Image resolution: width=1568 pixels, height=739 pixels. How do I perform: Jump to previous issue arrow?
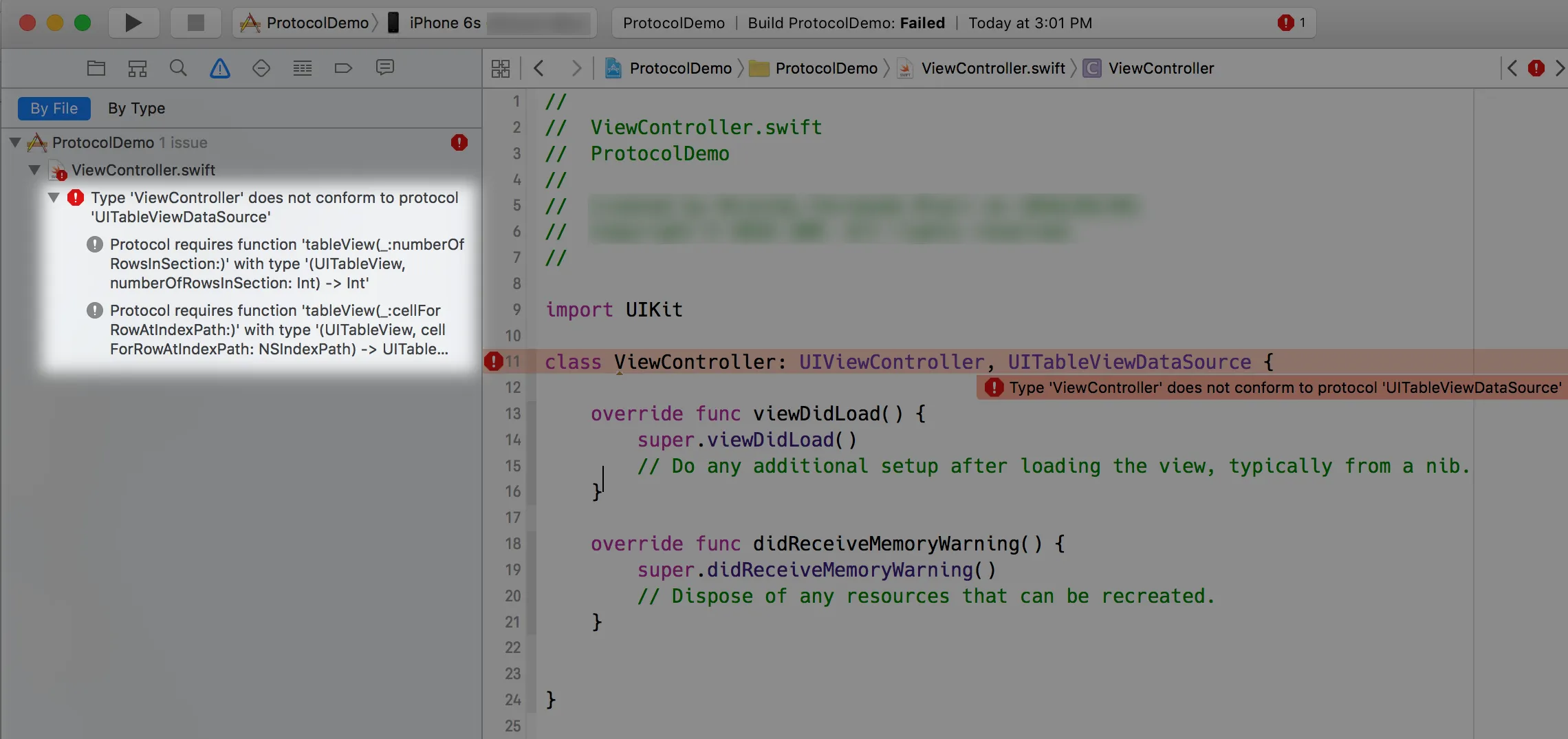coord(1512,68)
